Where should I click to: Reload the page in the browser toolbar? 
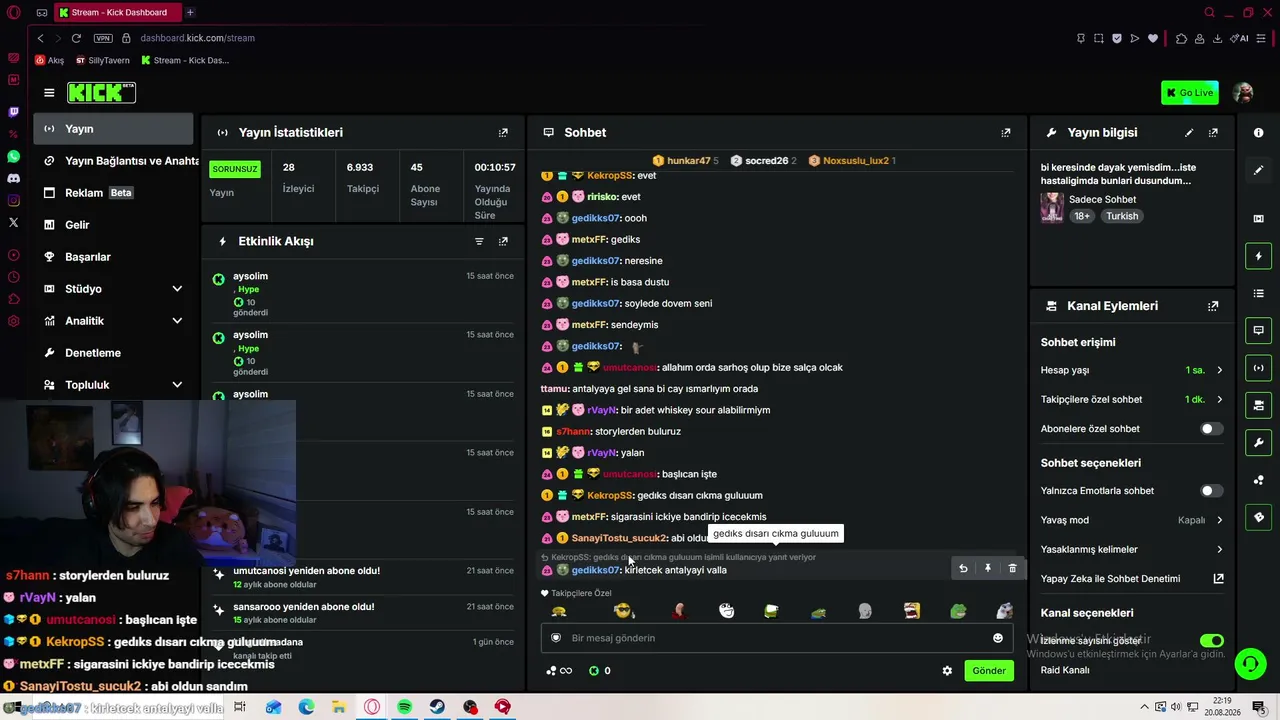[76, 38]
